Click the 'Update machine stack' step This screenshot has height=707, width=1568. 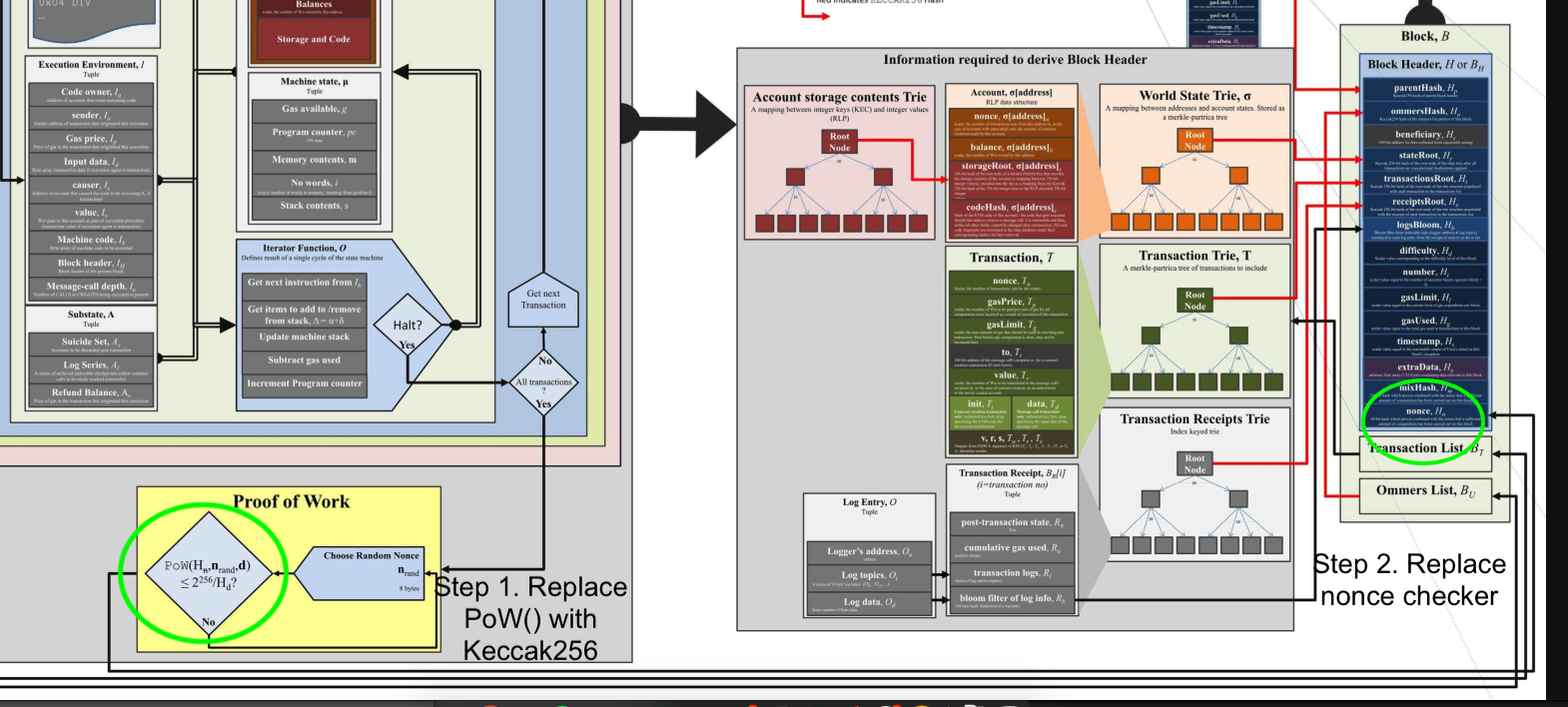[304, 338]
